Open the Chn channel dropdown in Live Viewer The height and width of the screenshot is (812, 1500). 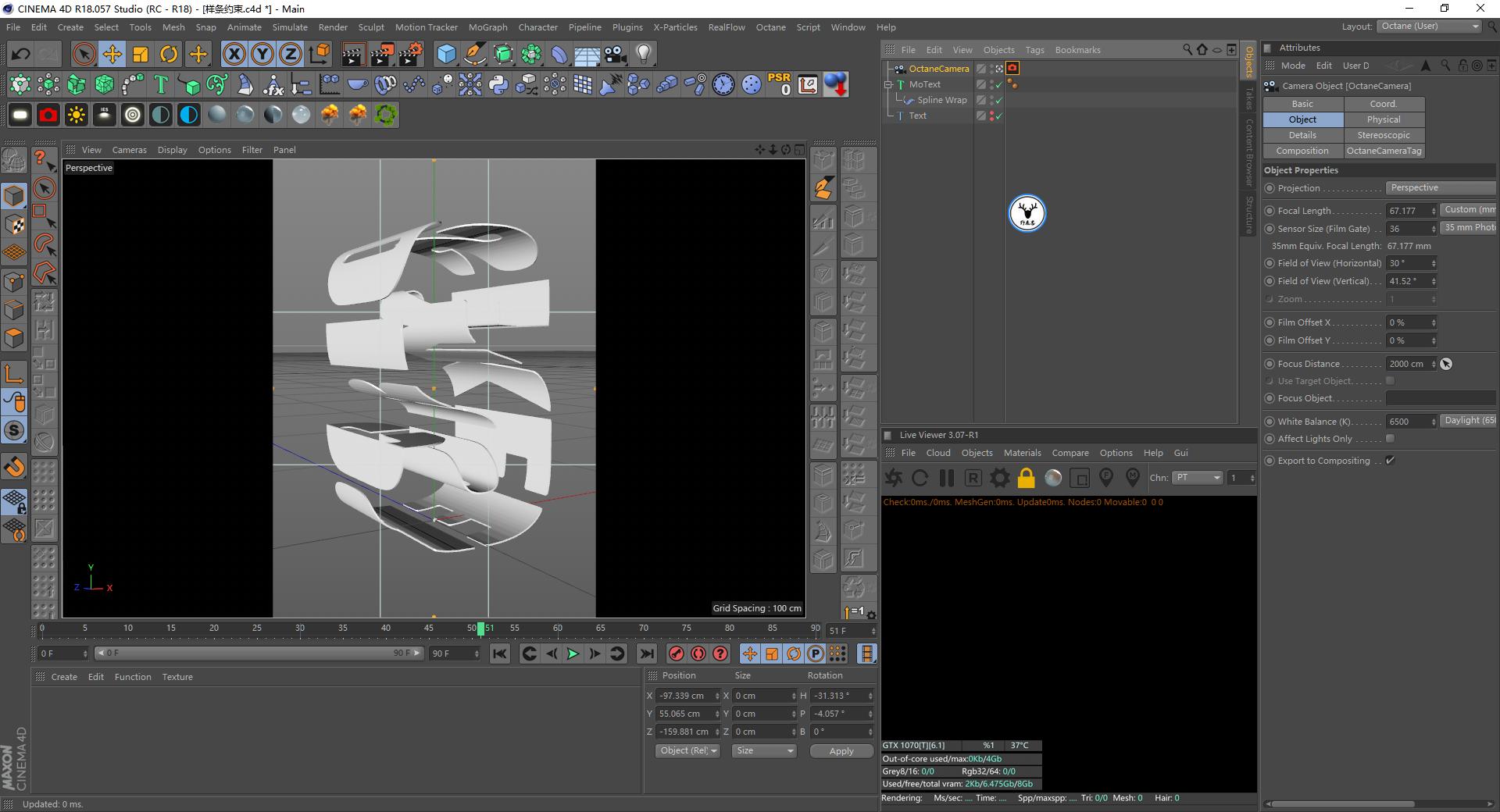(x=1197, y=478)
